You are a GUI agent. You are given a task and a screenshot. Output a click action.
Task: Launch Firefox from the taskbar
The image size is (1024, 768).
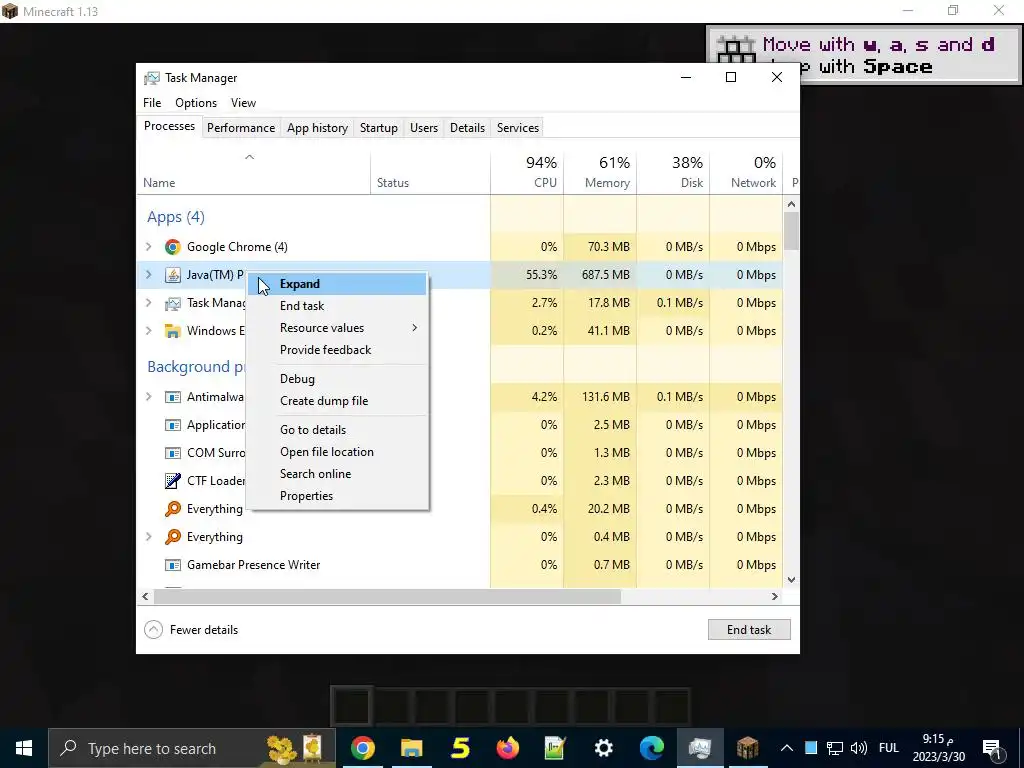507,748
